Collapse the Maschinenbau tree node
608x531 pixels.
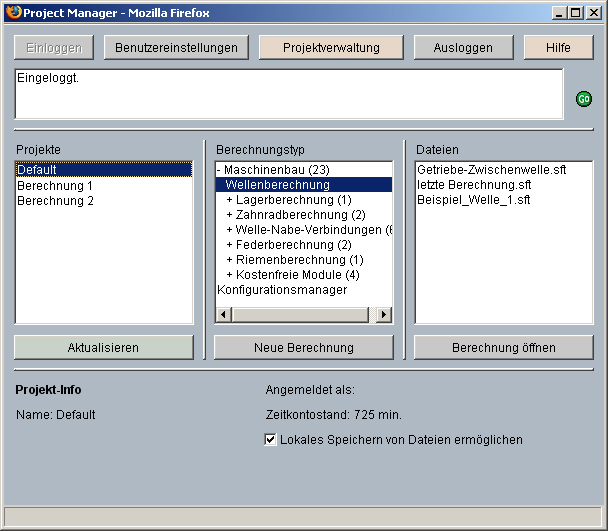(219, 170)
